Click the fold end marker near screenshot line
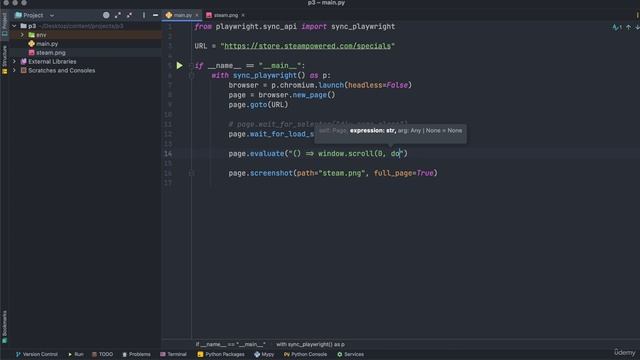Screen dimensions: 640x360 [191, 173]
